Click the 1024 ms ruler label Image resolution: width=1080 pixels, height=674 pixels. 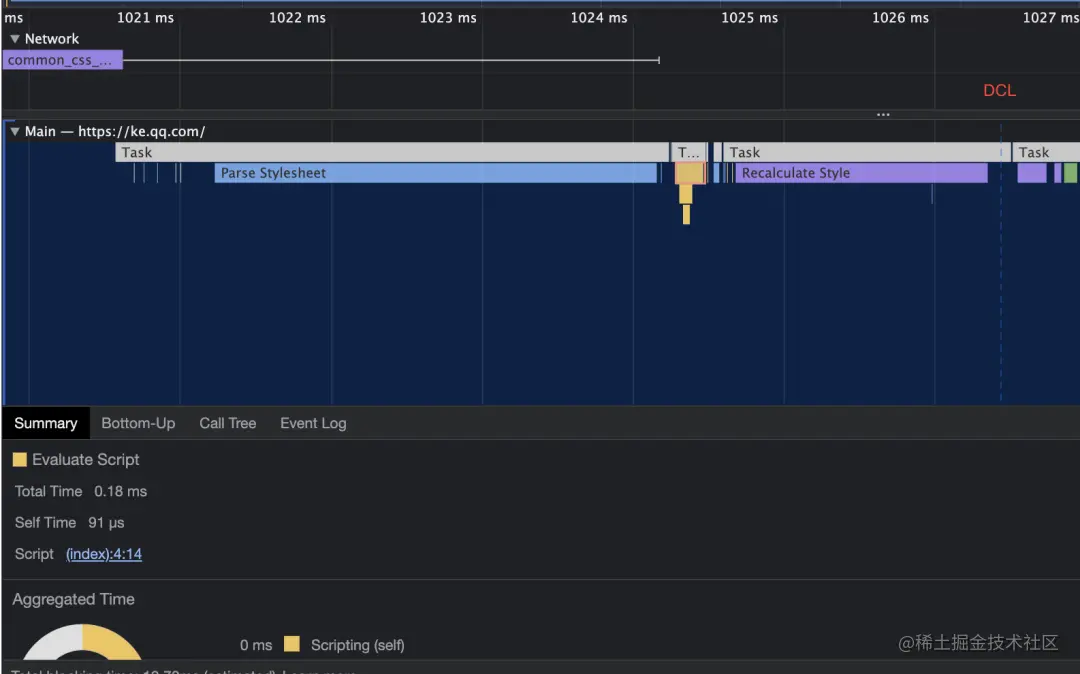(x=599, y=18)
